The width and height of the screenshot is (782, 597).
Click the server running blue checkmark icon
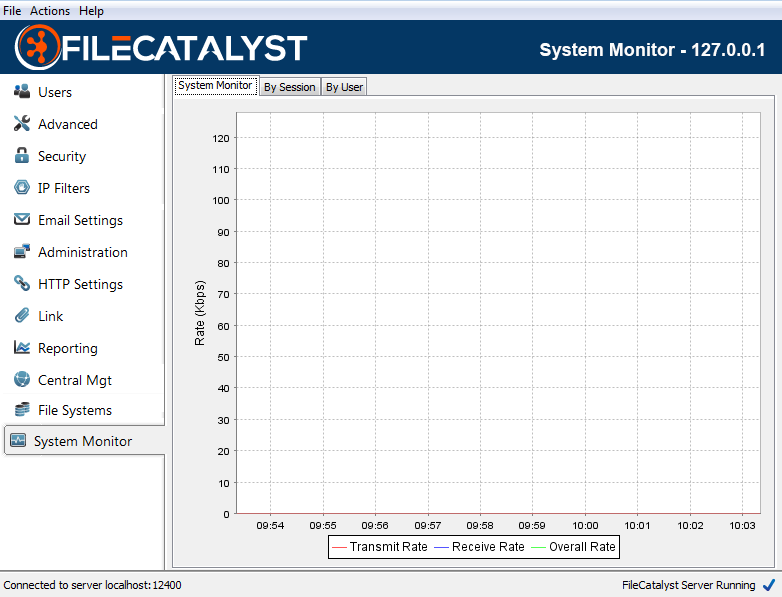coord(769,585)
